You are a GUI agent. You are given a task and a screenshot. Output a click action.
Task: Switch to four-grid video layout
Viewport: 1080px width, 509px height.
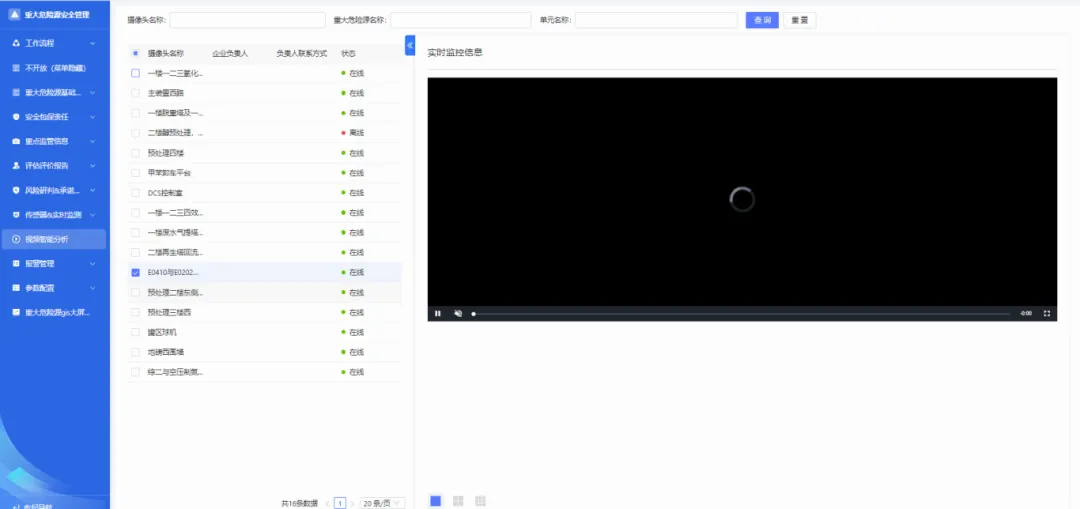458,501
